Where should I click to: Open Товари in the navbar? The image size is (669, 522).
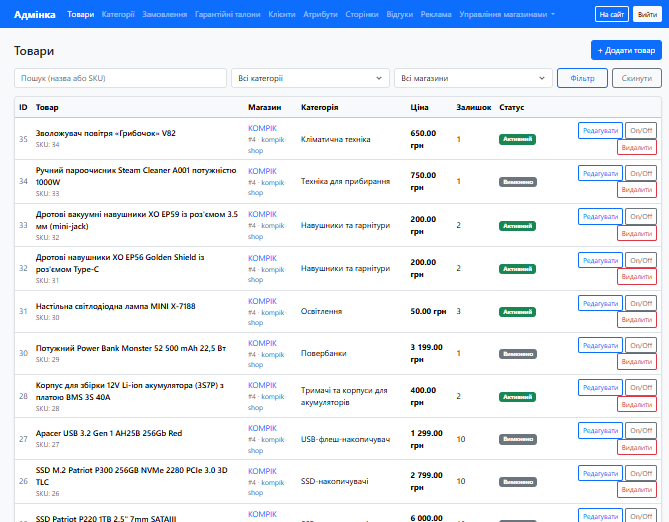click(x=81, y=14)
